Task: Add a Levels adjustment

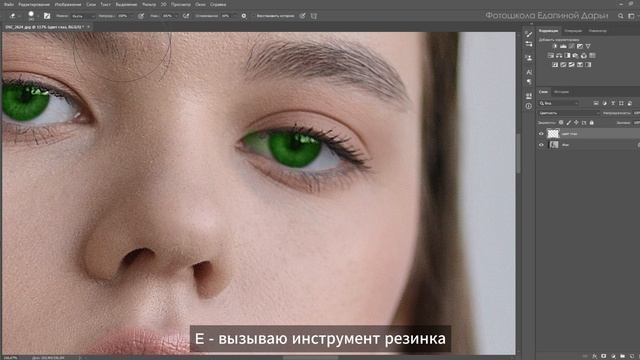Action: point(563,47)
